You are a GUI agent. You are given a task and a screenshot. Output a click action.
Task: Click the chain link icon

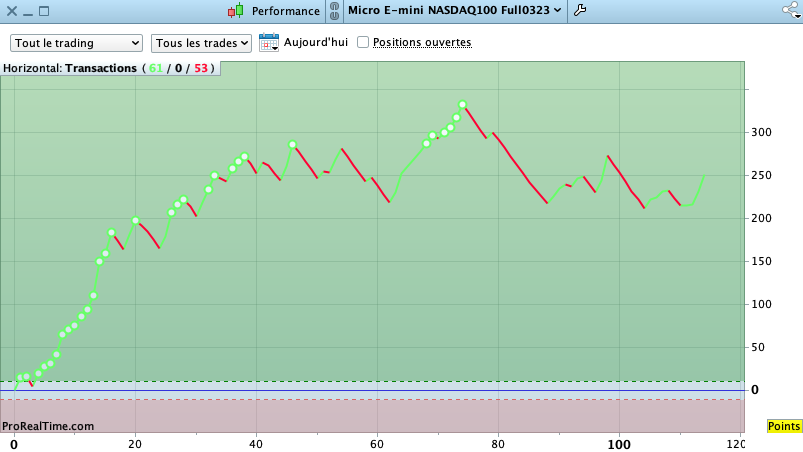(334, 11)
